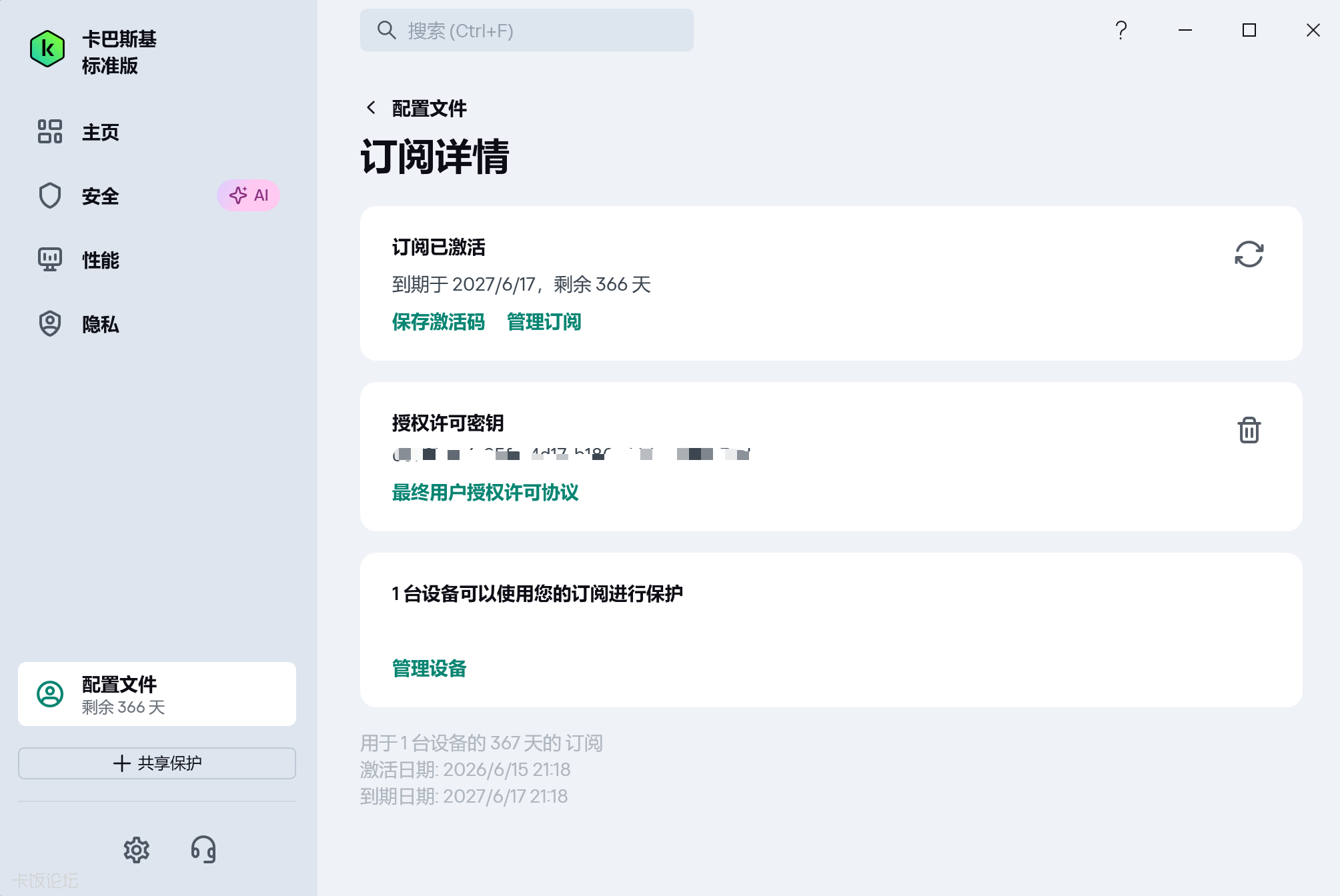1340x896 pixels.
Task: Close the Kaspersky window
Action: [x=1313, y=30]
